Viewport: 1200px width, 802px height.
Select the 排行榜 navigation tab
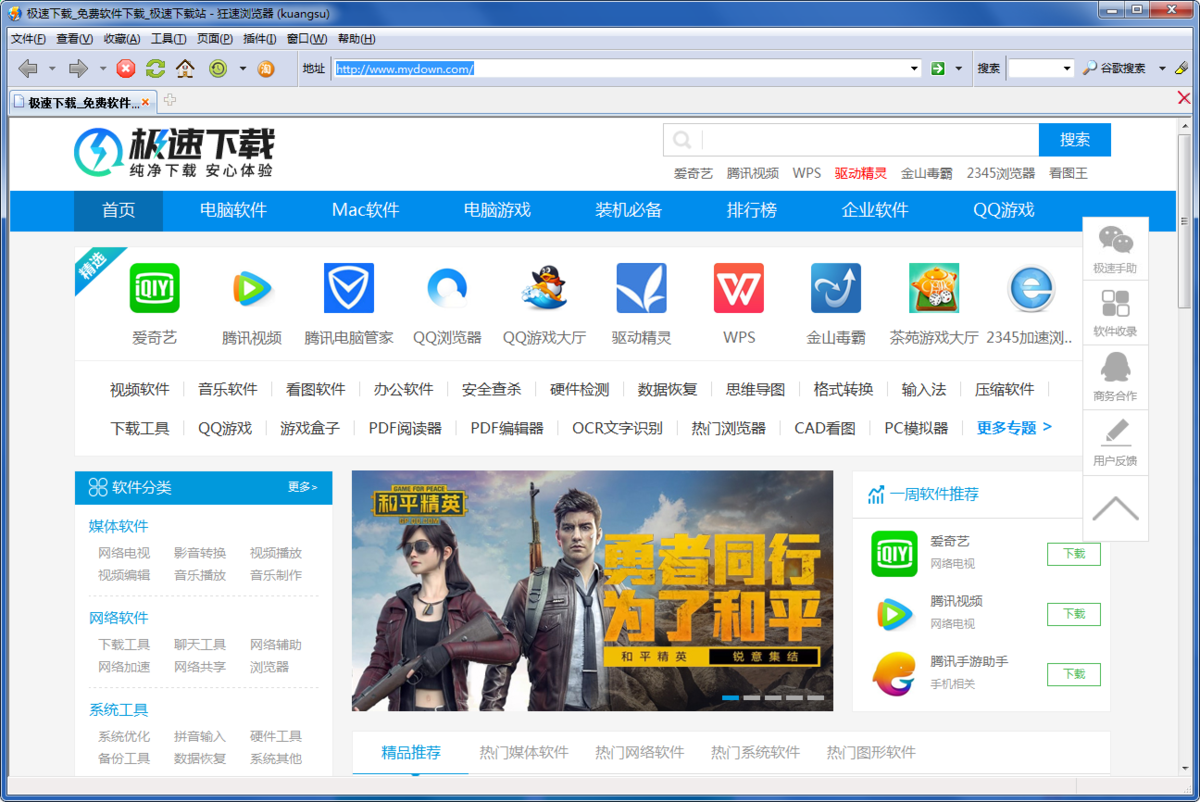tap(752, 210)
